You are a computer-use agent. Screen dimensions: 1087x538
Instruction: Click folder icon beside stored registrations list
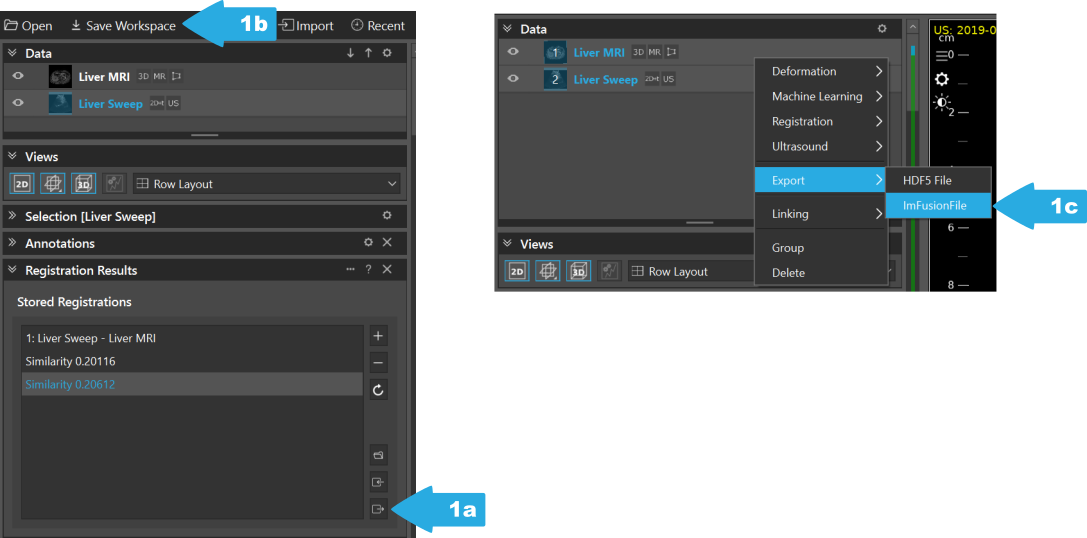coord(378,455)
